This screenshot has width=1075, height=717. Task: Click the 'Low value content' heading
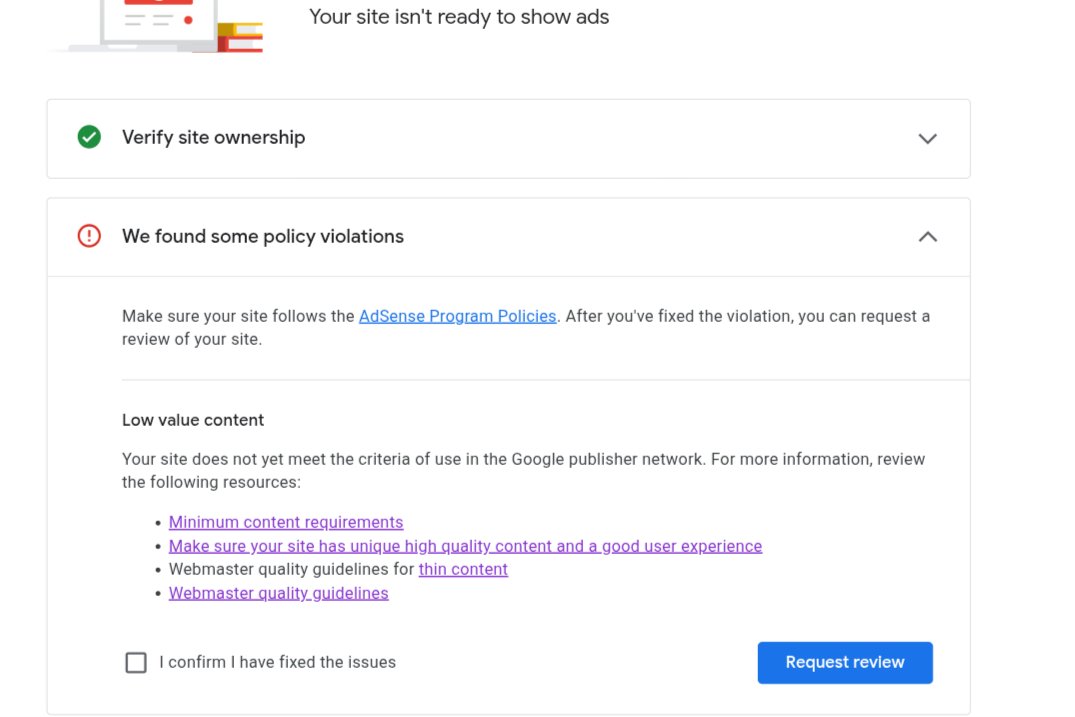tap(193, 420)
